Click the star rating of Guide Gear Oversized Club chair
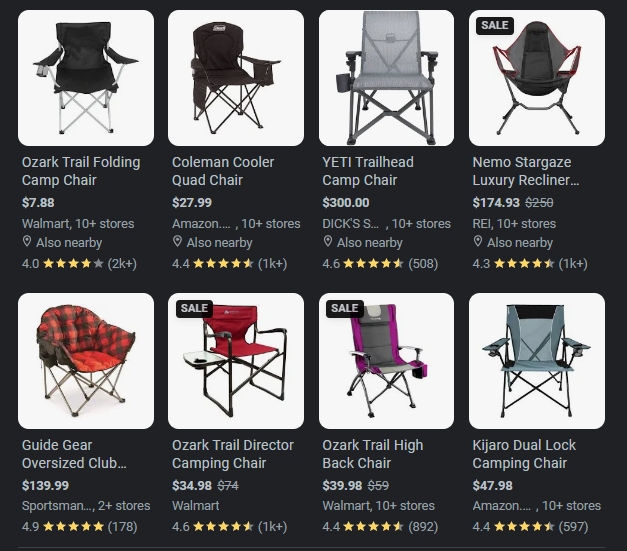Viewport: 627px width, 551px height. pos(73,526)
